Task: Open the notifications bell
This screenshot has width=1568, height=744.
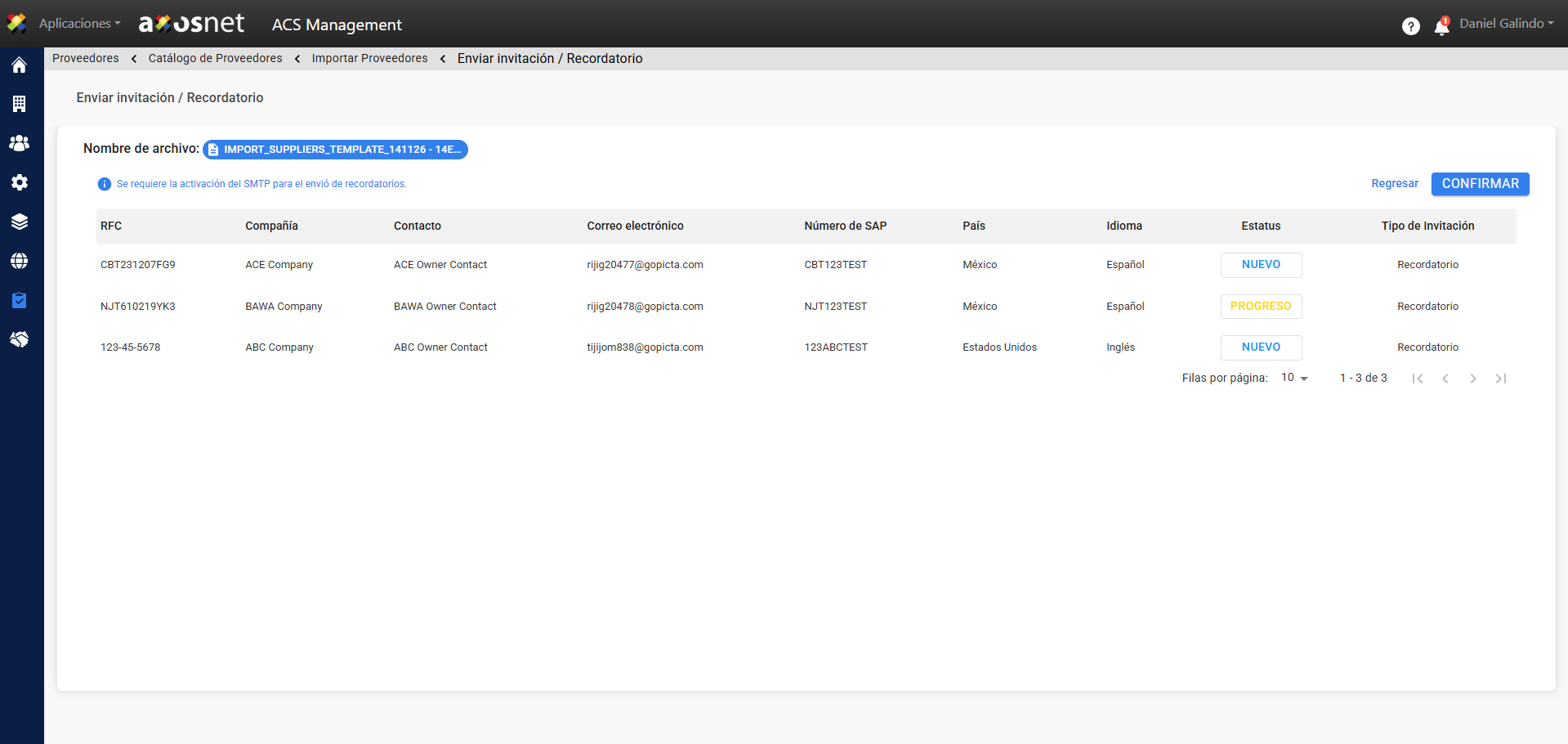Action: tap(1441, 27)
